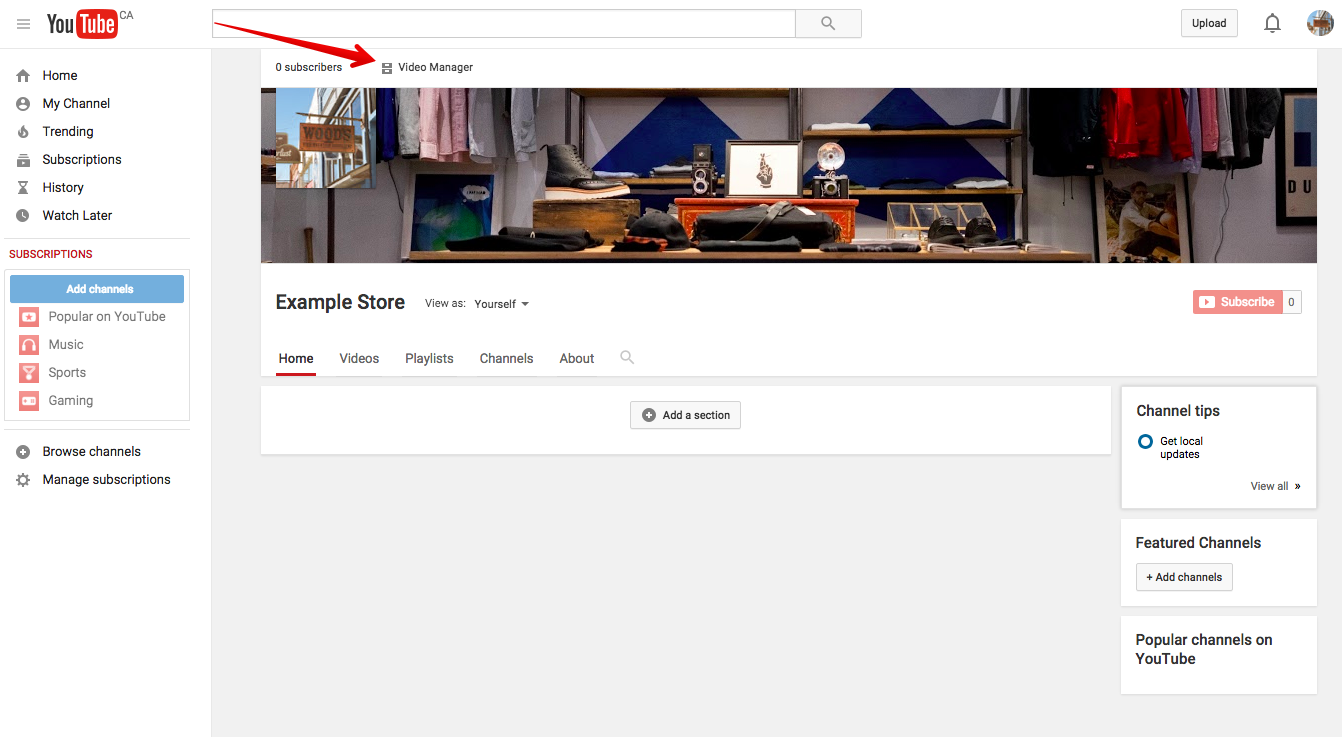Open the About tab
Image resolution: width=1342 pixels, height=737 pixels.
pos(577,358)
